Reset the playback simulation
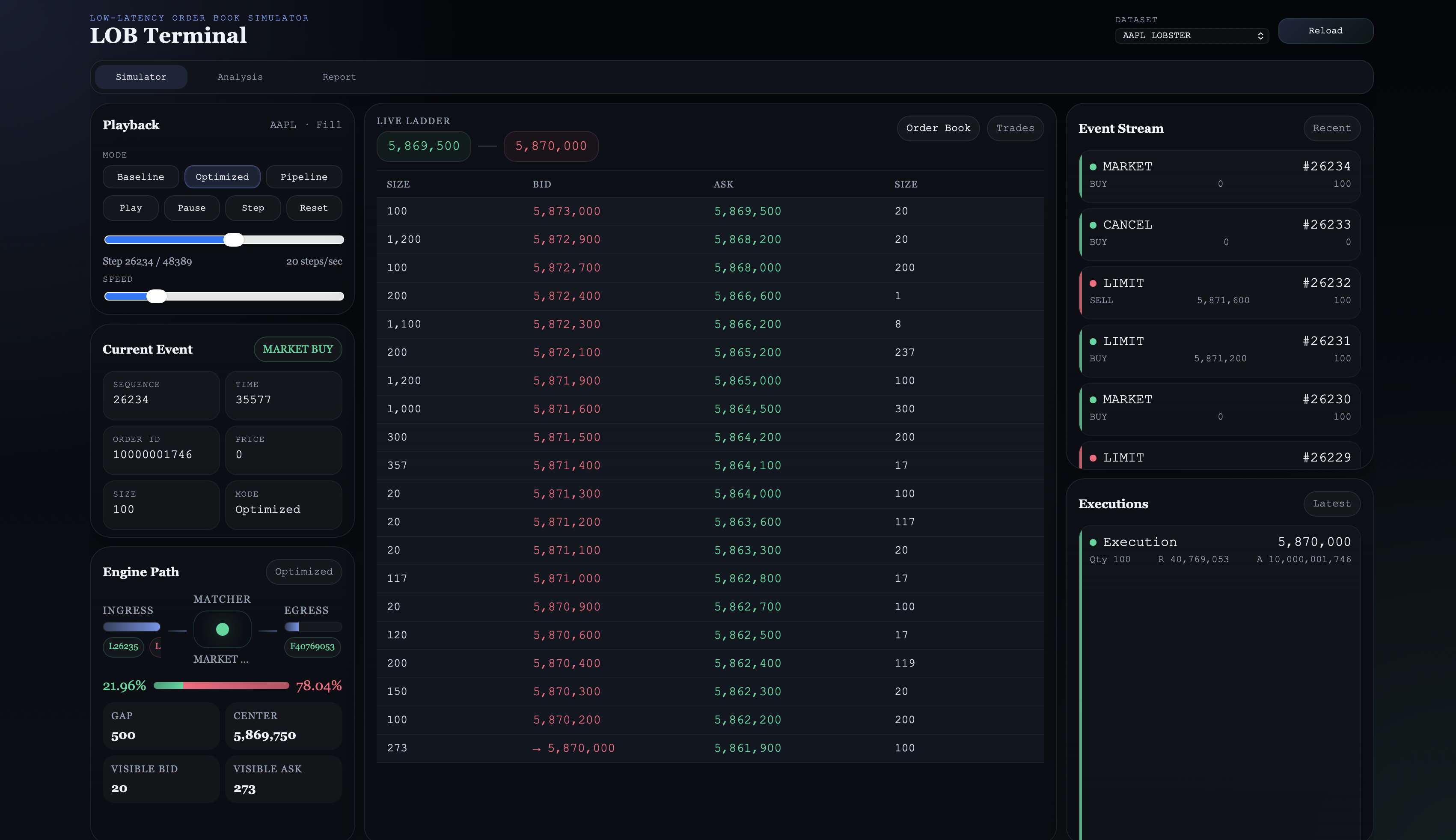Viewport: 1456px width, 840px height. point(314,208)
